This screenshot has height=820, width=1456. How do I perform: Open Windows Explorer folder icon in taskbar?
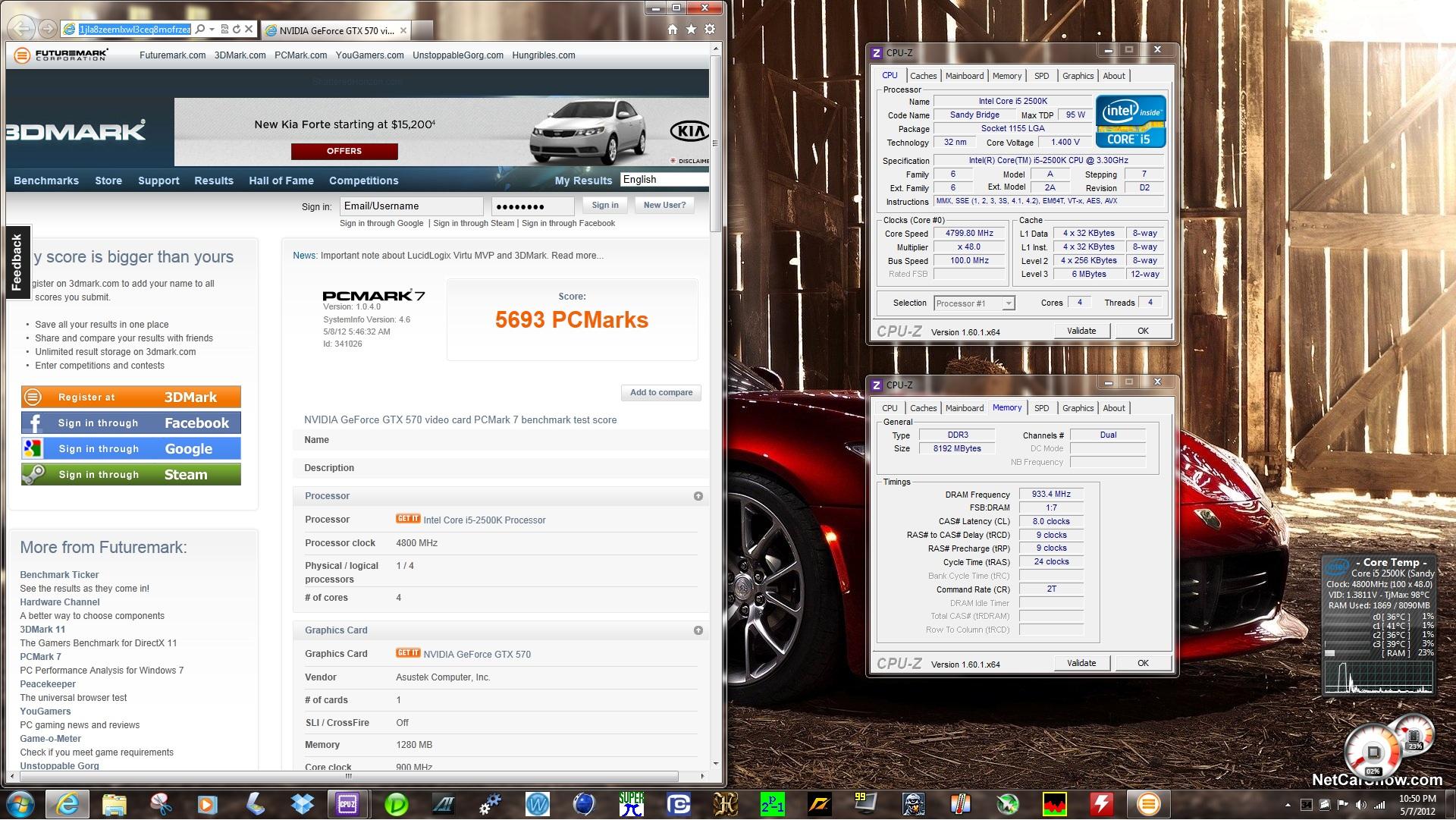click(114, 804)
